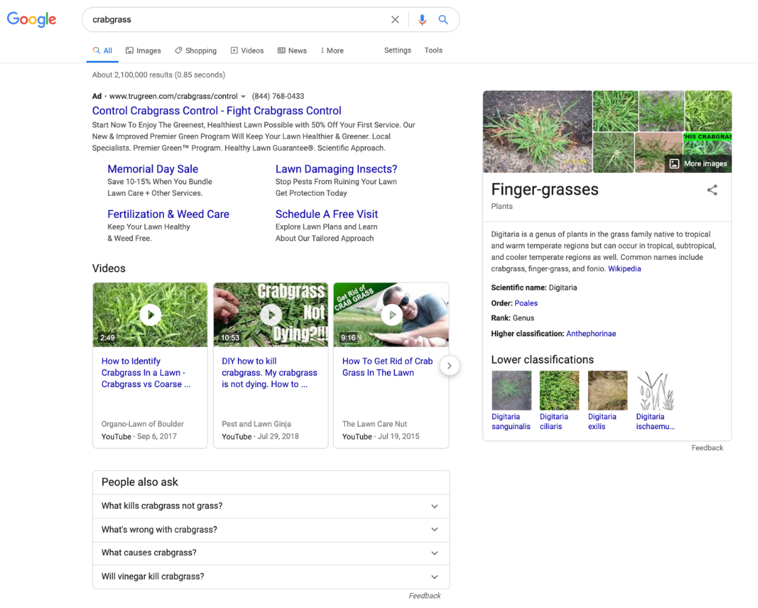Open the Anthephorinae classification link
The width and height of the screenshot is (758, 608).
click(x=591, y=333)
